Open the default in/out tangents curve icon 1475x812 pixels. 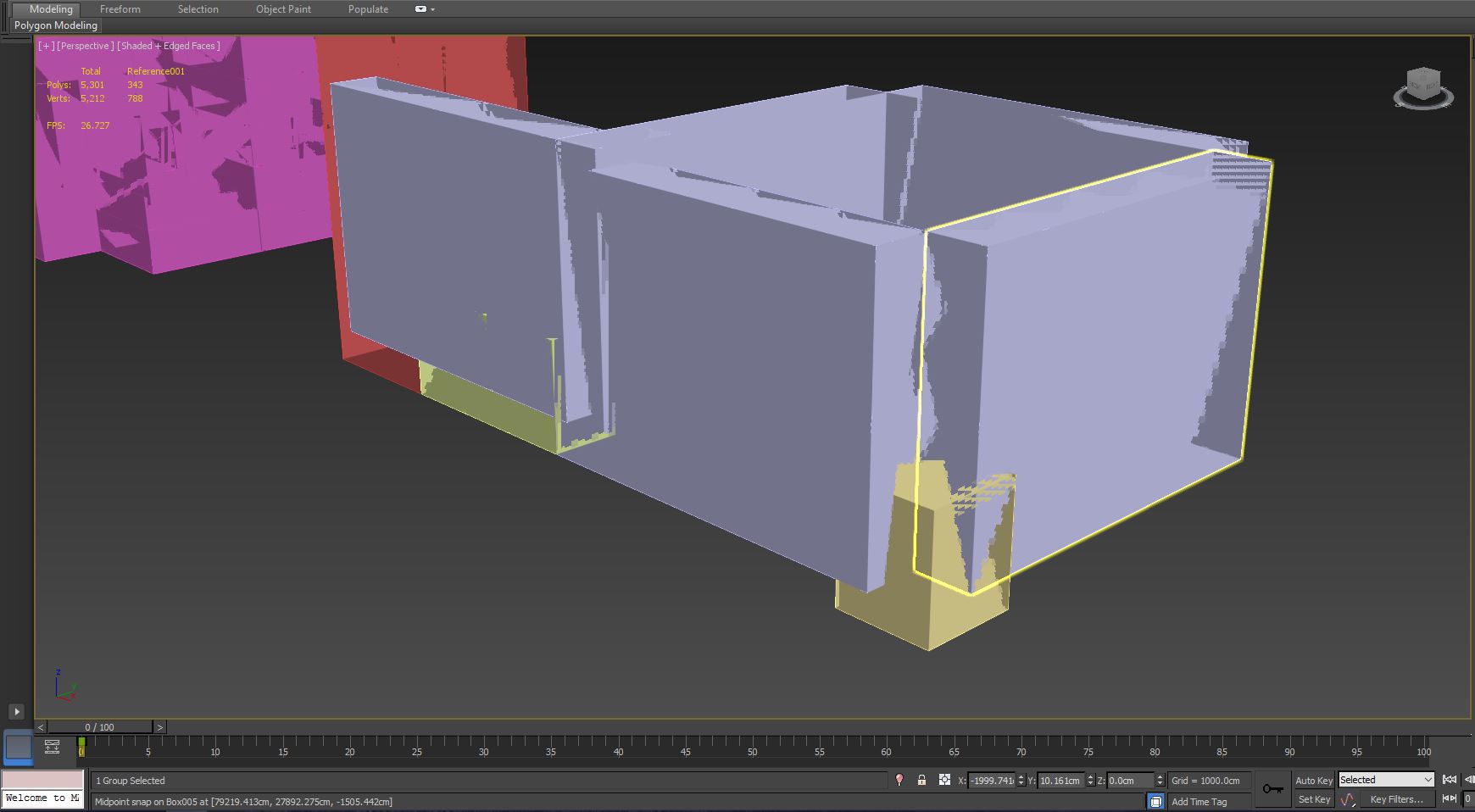coord(1348,799)
